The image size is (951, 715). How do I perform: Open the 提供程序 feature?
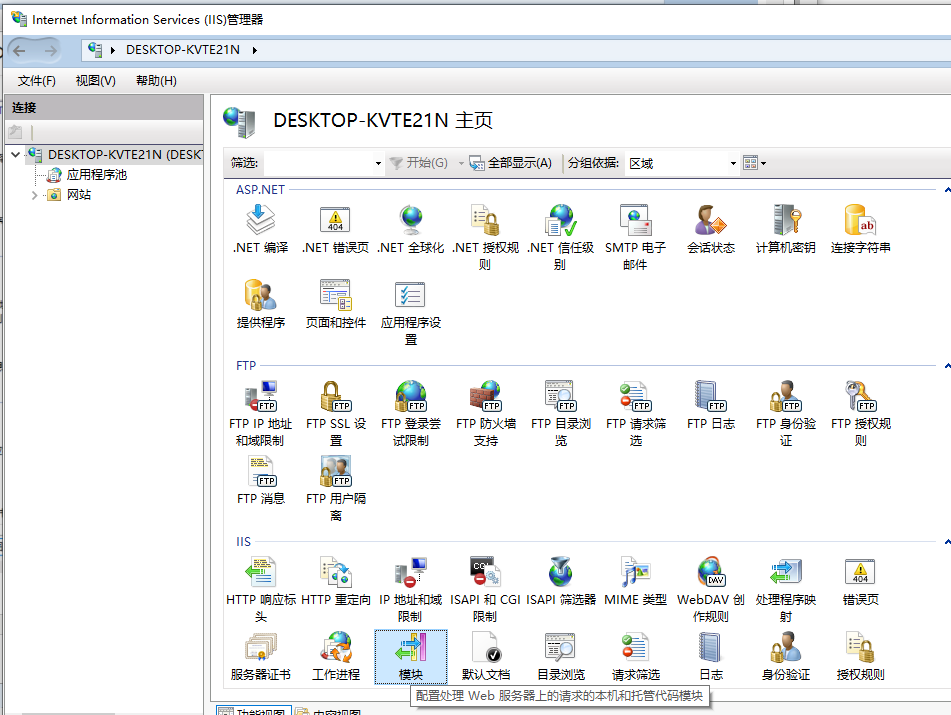click(x=261, y=304)
